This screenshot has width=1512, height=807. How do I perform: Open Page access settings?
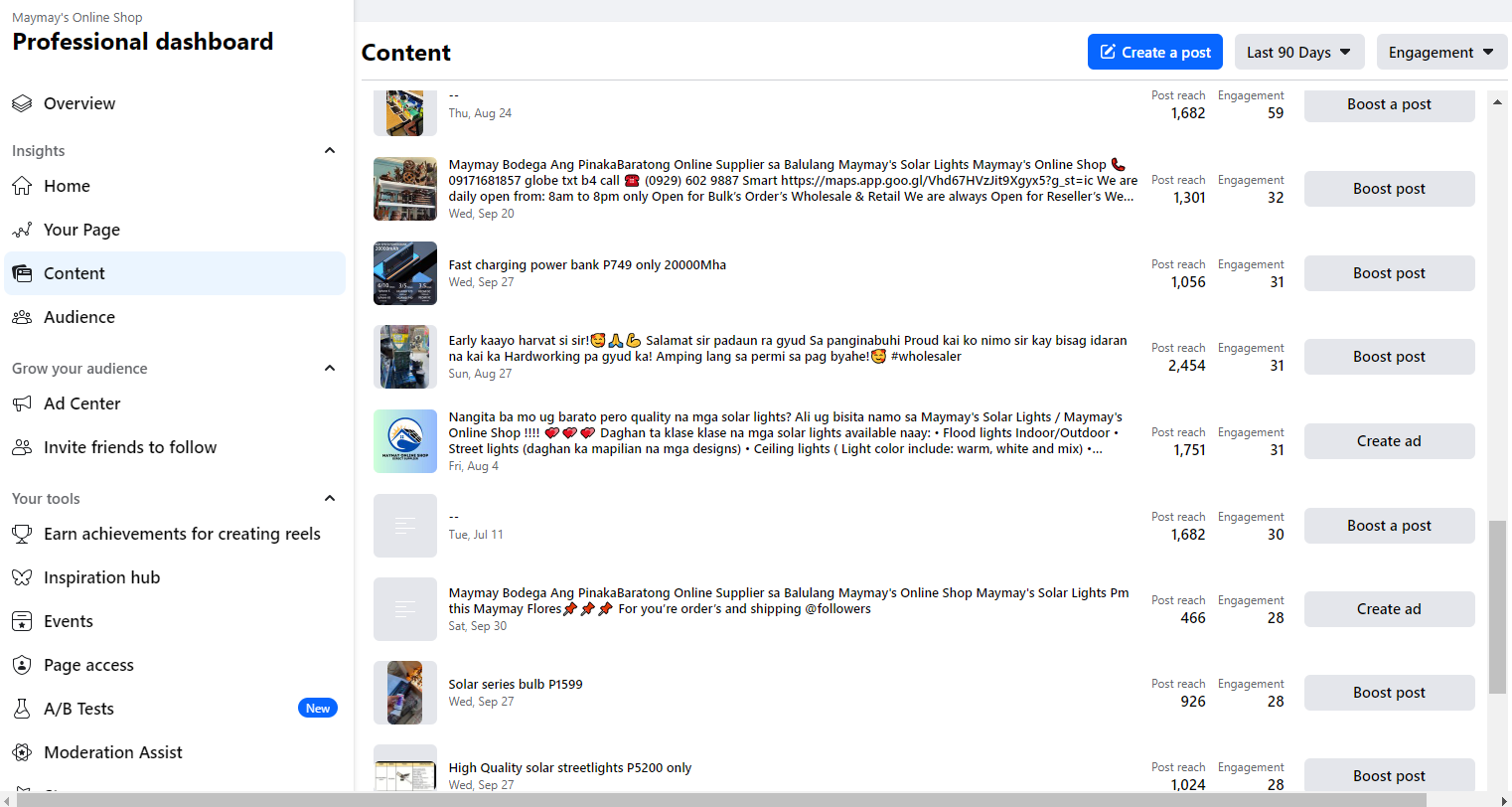point(175,665)
